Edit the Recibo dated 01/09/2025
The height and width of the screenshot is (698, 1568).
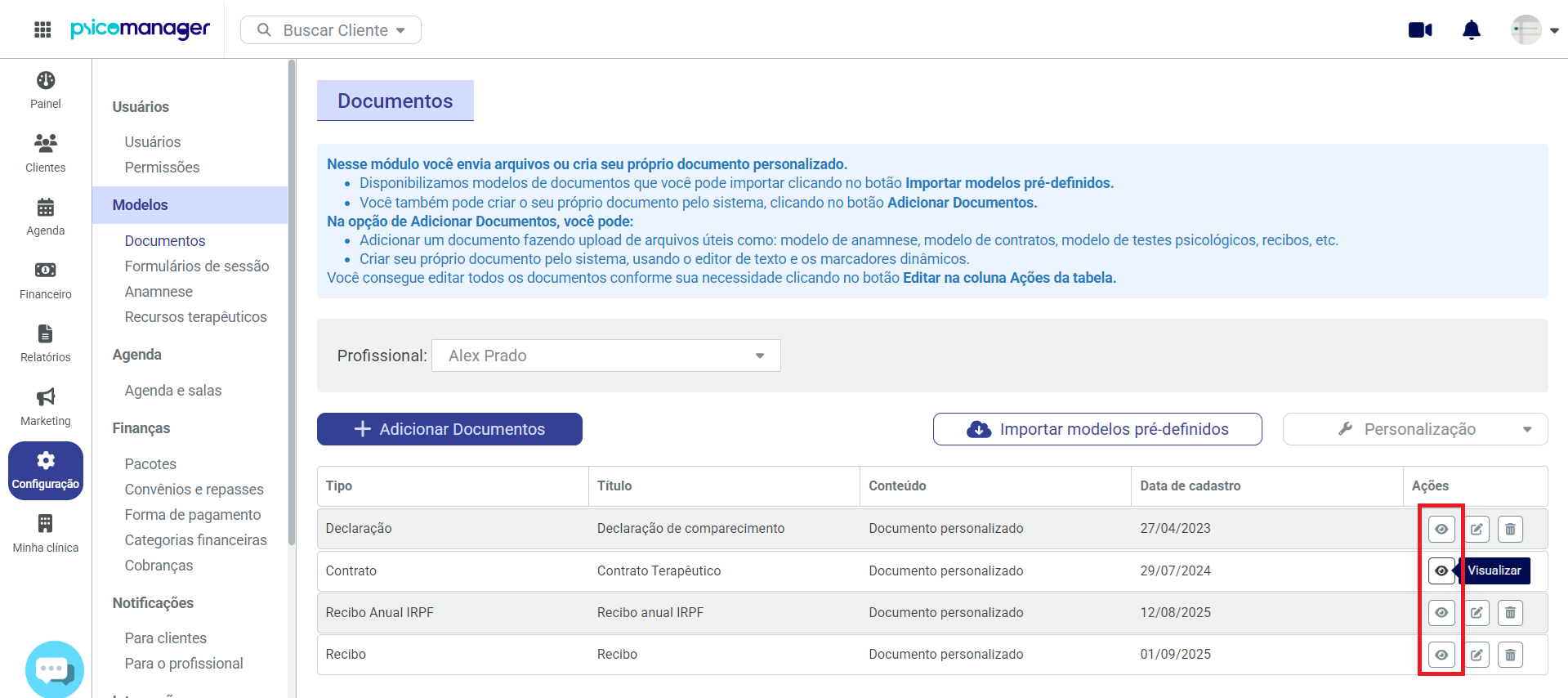pyautogui.click(x=1476, y=655)
